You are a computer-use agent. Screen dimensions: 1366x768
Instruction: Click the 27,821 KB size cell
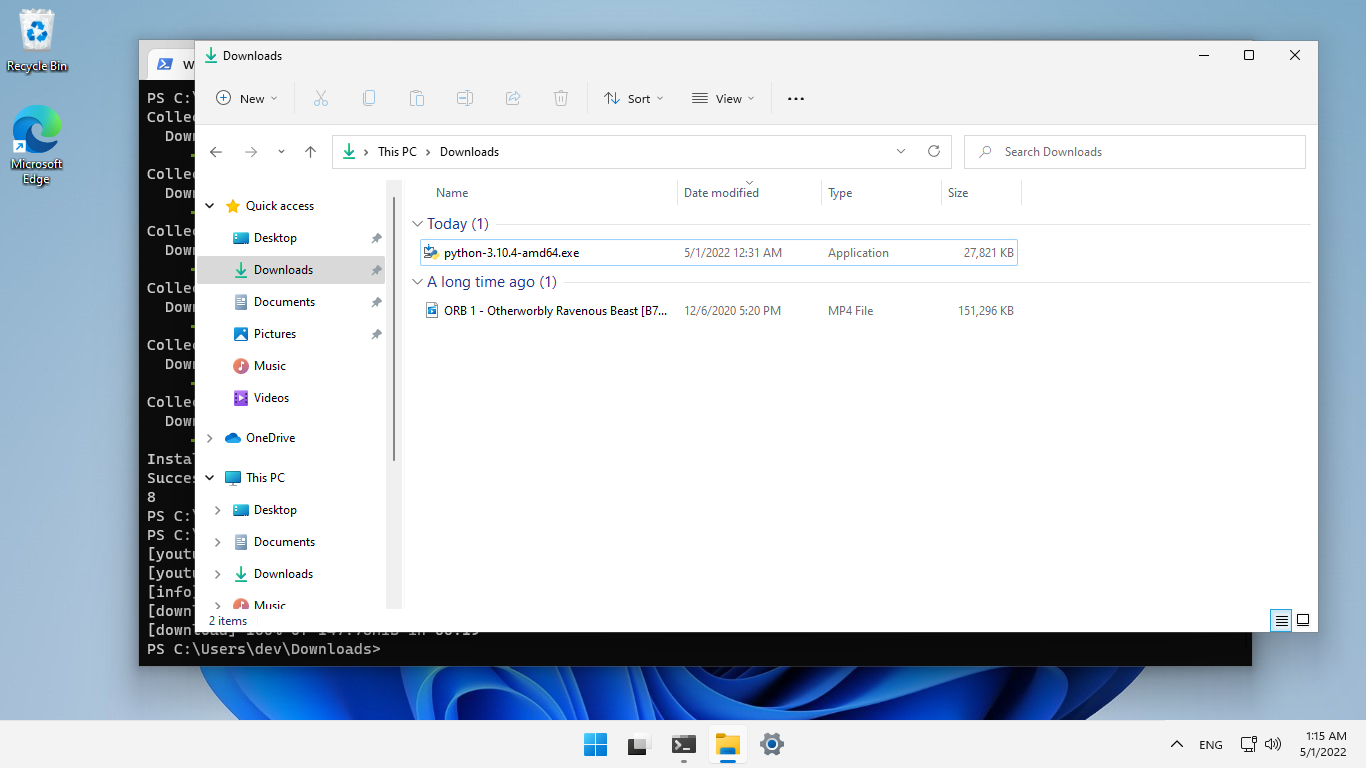coord(988,253)
